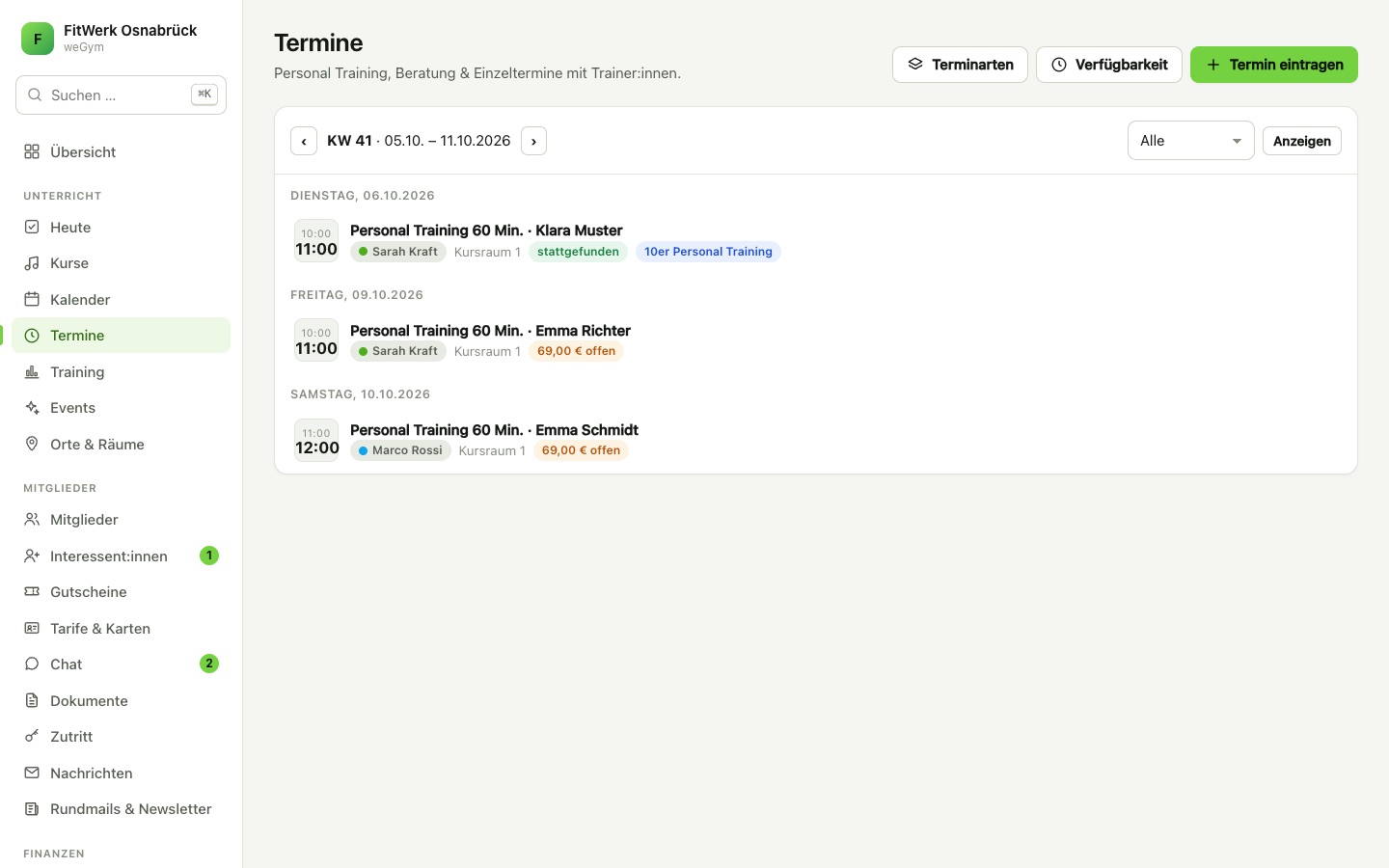Open Termine in the sidebar

[x=122, y=335]
